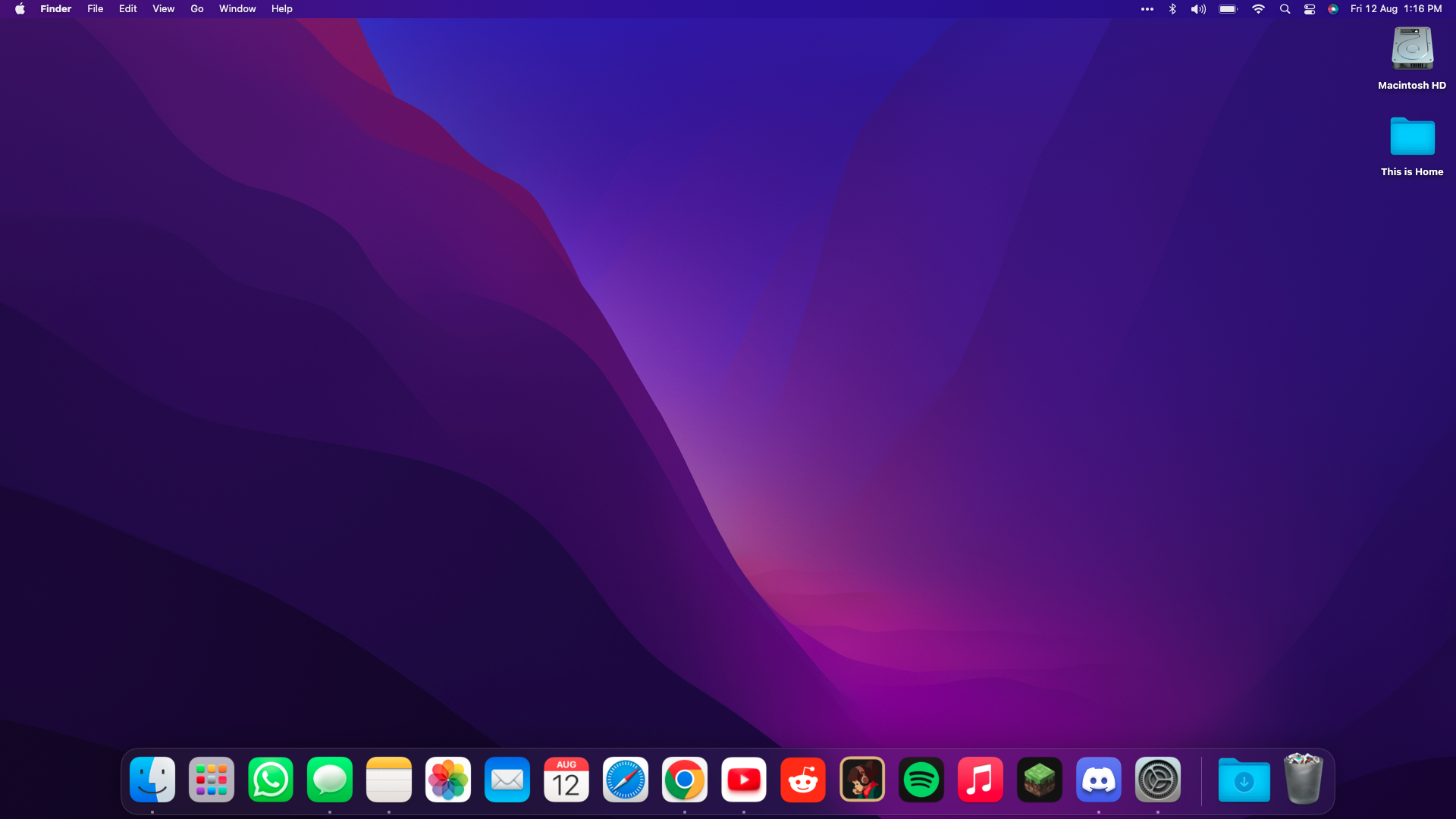Launch Minecraft from the Dock
This screenshot has width=1456, height=819.
click(x=1040, y=780)
